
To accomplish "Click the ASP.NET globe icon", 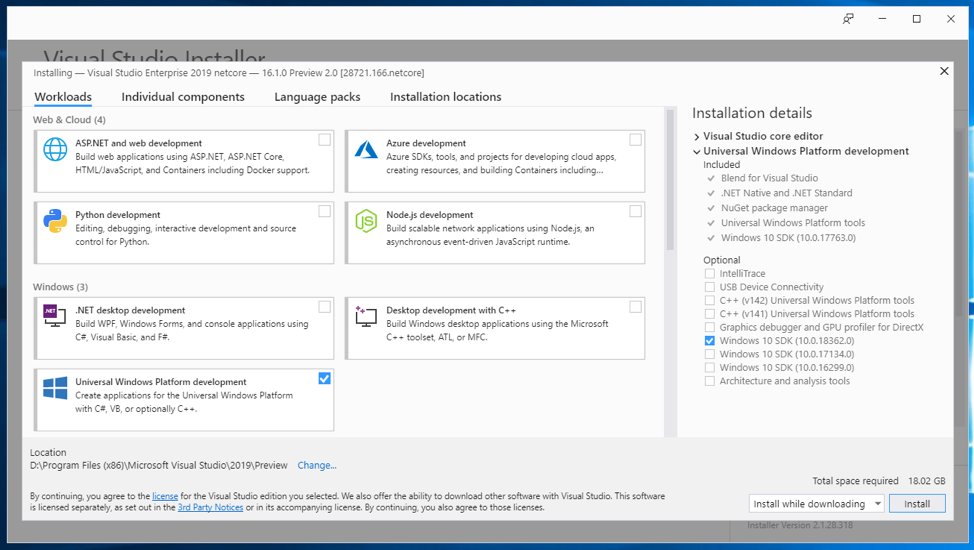I will (55, 150).
